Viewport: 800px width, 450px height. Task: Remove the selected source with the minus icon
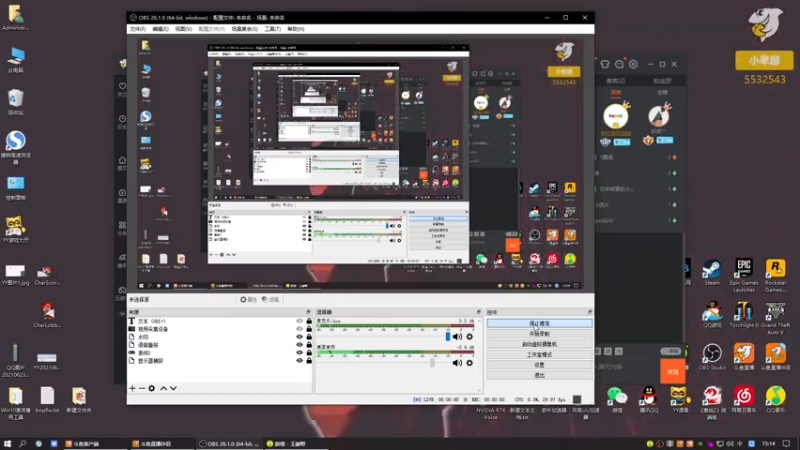tap(142, 388)
